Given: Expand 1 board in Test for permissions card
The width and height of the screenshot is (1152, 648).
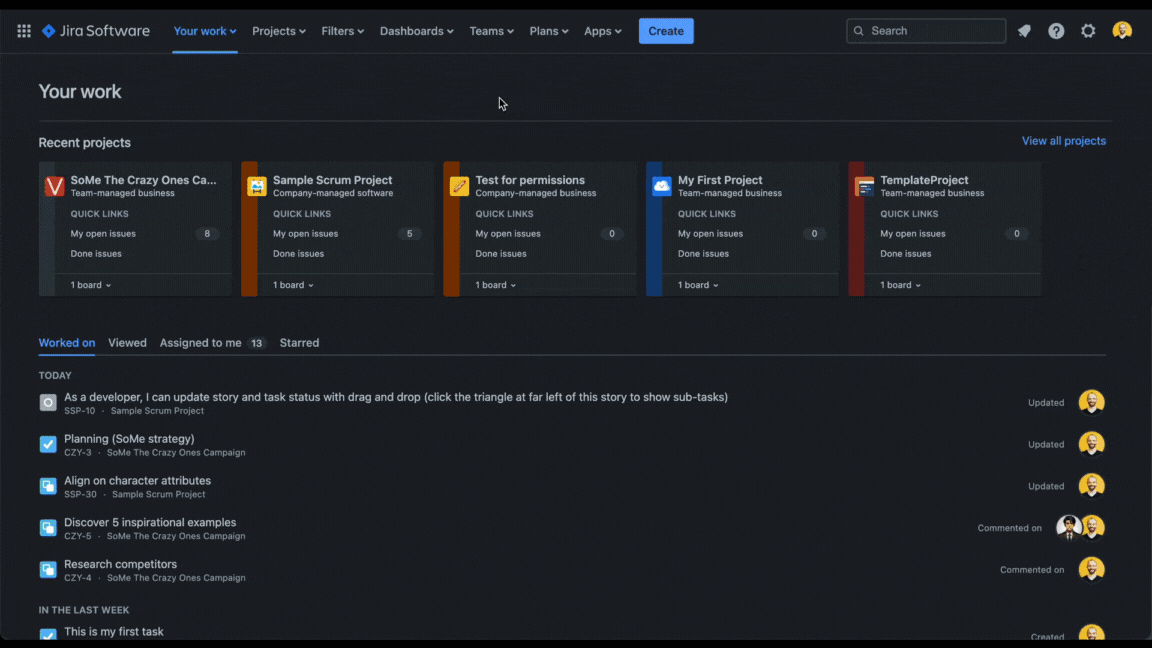Looking at the screenshot, I should click(x=495, y=285).
